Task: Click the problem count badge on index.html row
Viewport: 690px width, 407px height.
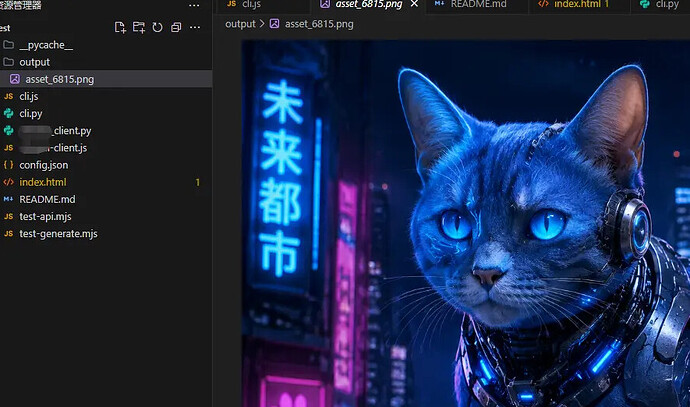Action: pos(198,182)
